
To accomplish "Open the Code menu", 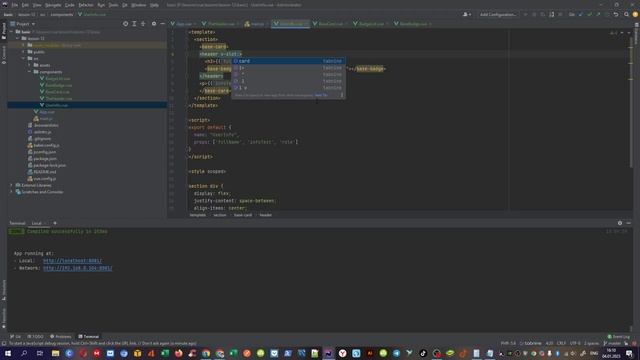I will [70, 5].
